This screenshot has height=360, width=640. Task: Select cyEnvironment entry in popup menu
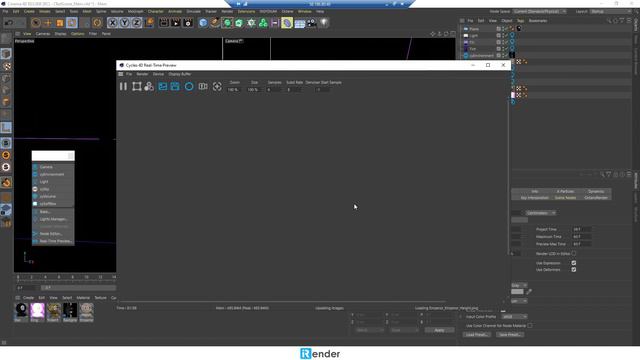(x=53, y=174)
